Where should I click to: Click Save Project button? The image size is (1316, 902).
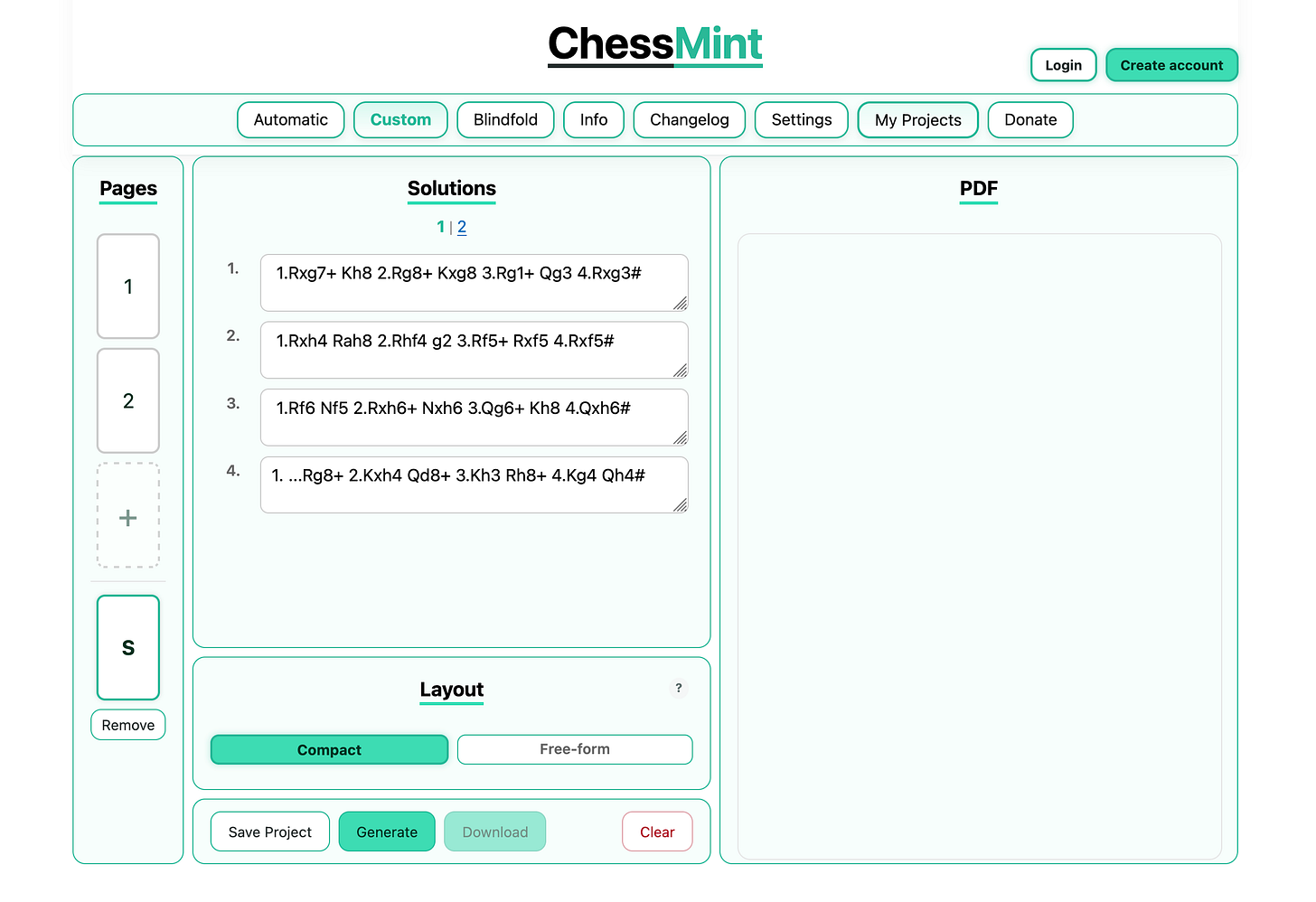269,832
